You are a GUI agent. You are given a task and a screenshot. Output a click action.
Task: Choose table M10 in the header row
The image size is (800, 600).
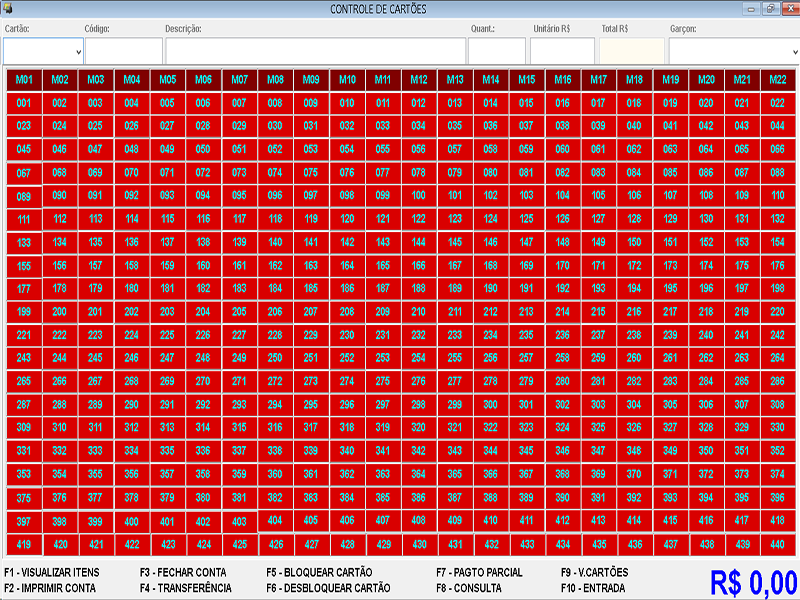pos(347,80)
